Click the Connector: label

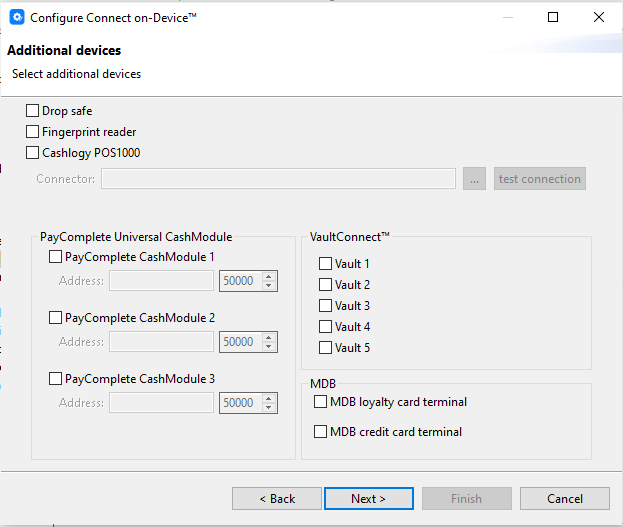pyautogui.click(x=66, y=179)
